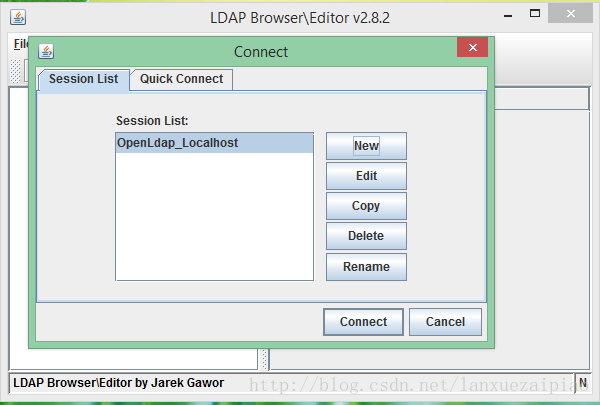Maximize the LDAP Browser\Editor window
The width and height of the screenshot is (600, 405).
[x=535, y=14]
